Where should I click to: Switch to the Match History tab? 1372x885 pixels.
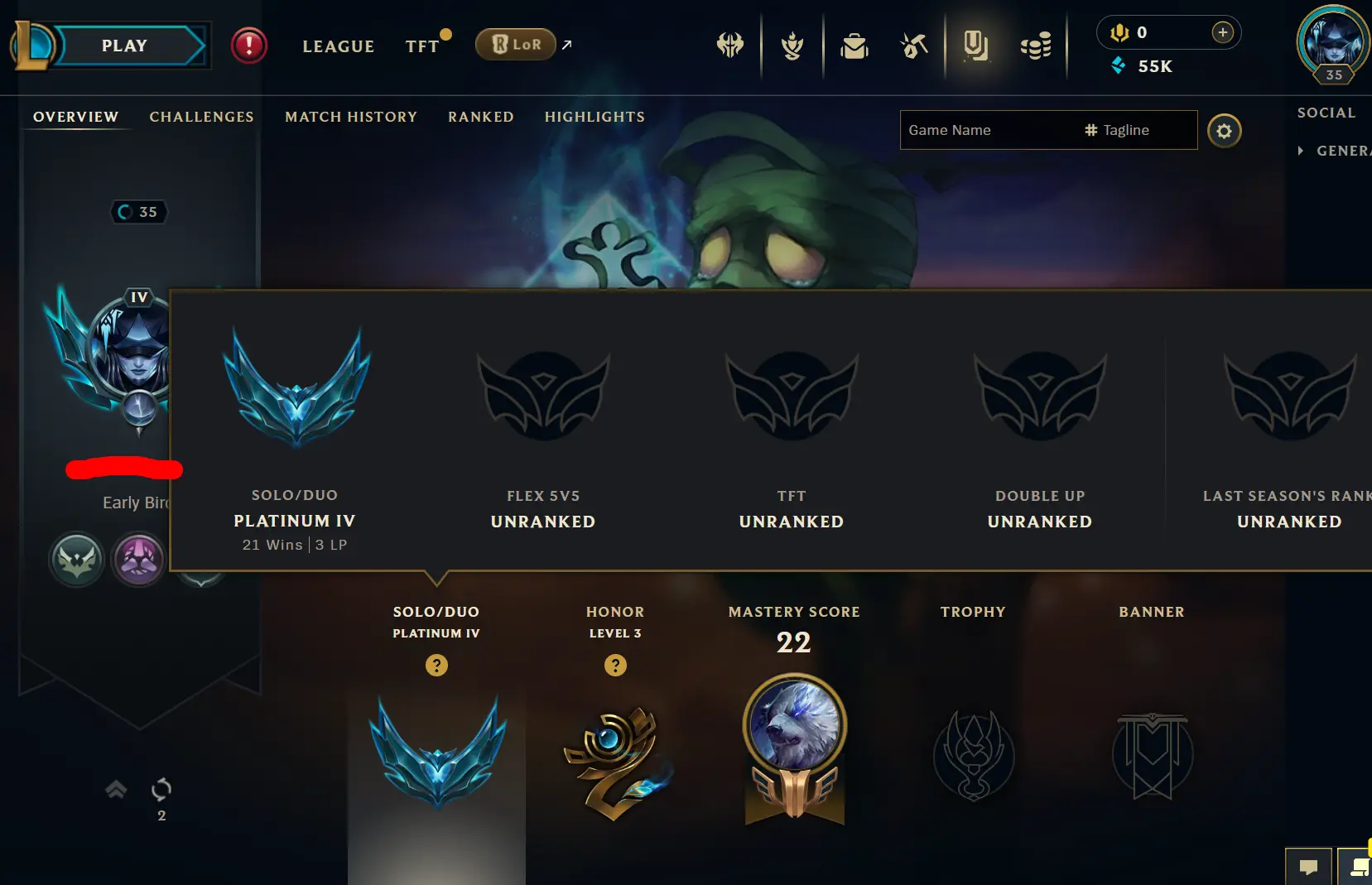(351, 117)
